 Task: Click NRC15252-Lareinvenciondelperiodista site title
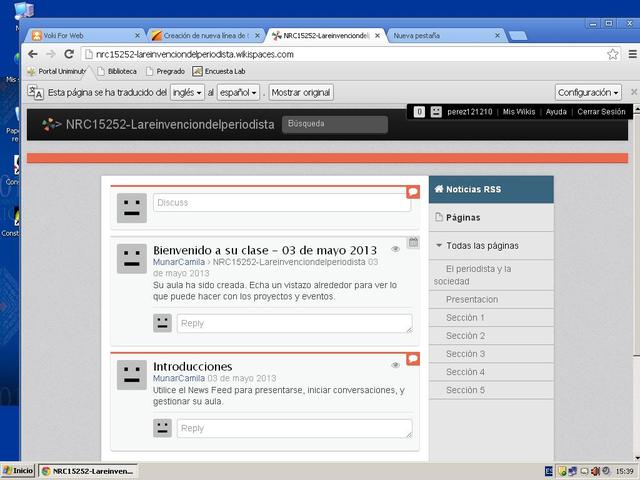(170, 124)
